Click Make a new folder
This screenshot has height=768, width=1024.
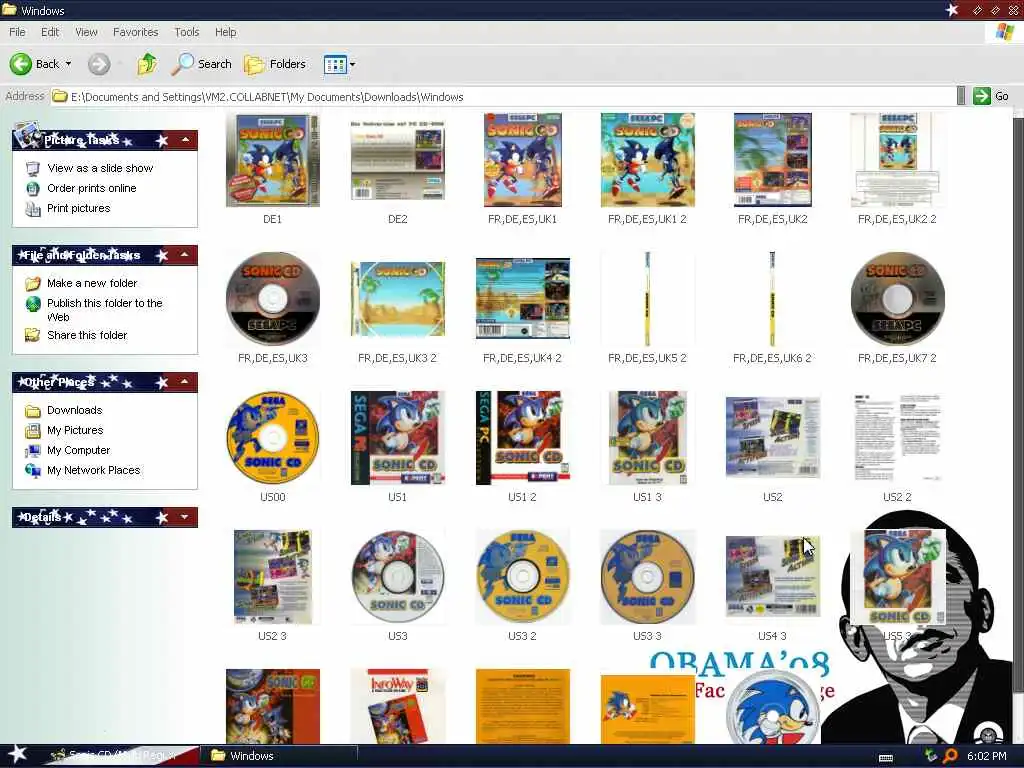pos(92,283)
